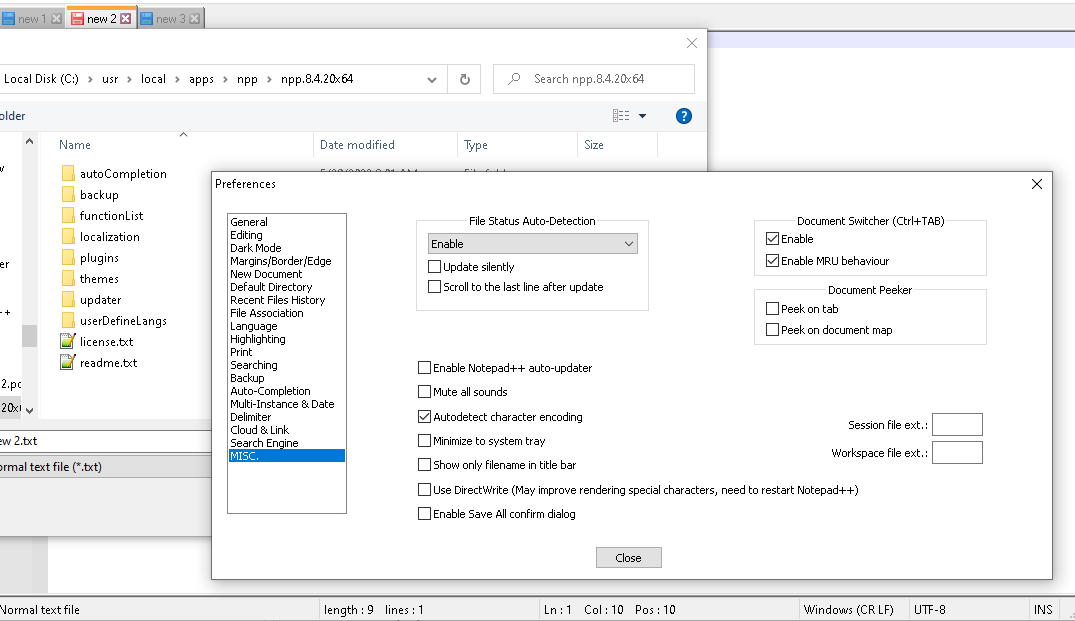Screen dimensions: 1075x621
Task: Enable Peek on tab in Document Peeker
Action: click(x=771, y=308)
